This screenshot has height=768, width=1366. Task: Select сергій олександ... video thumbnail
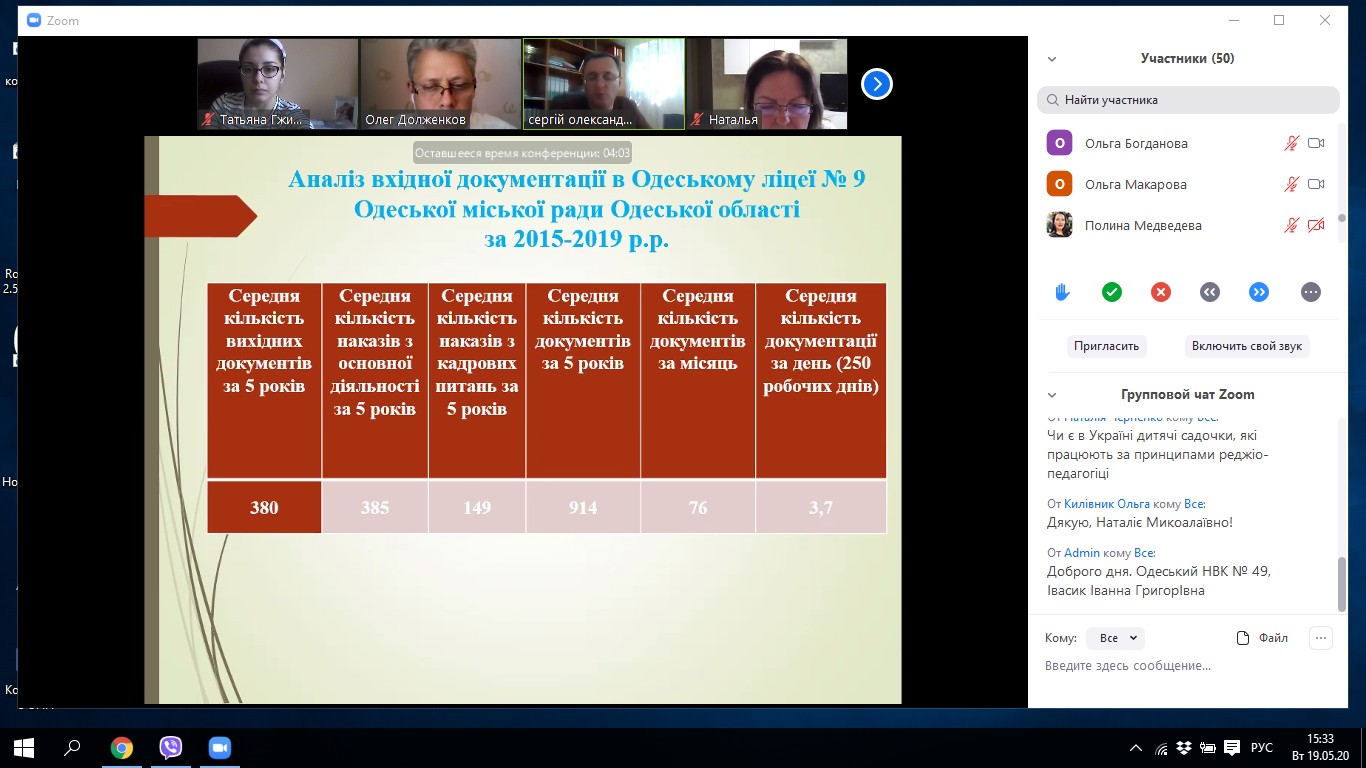[604, 84]
